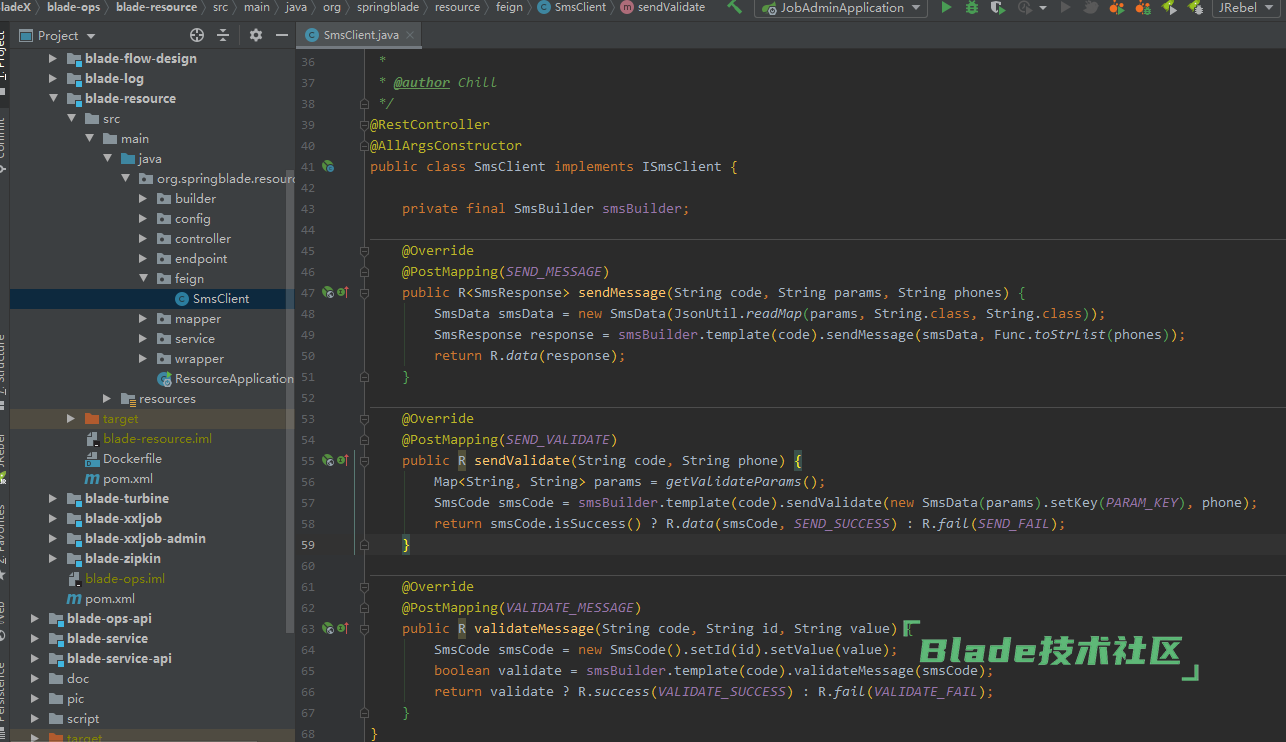1286x742 pixels.
Task: Select SmsClient in the project tree
Action: point(152,299)
